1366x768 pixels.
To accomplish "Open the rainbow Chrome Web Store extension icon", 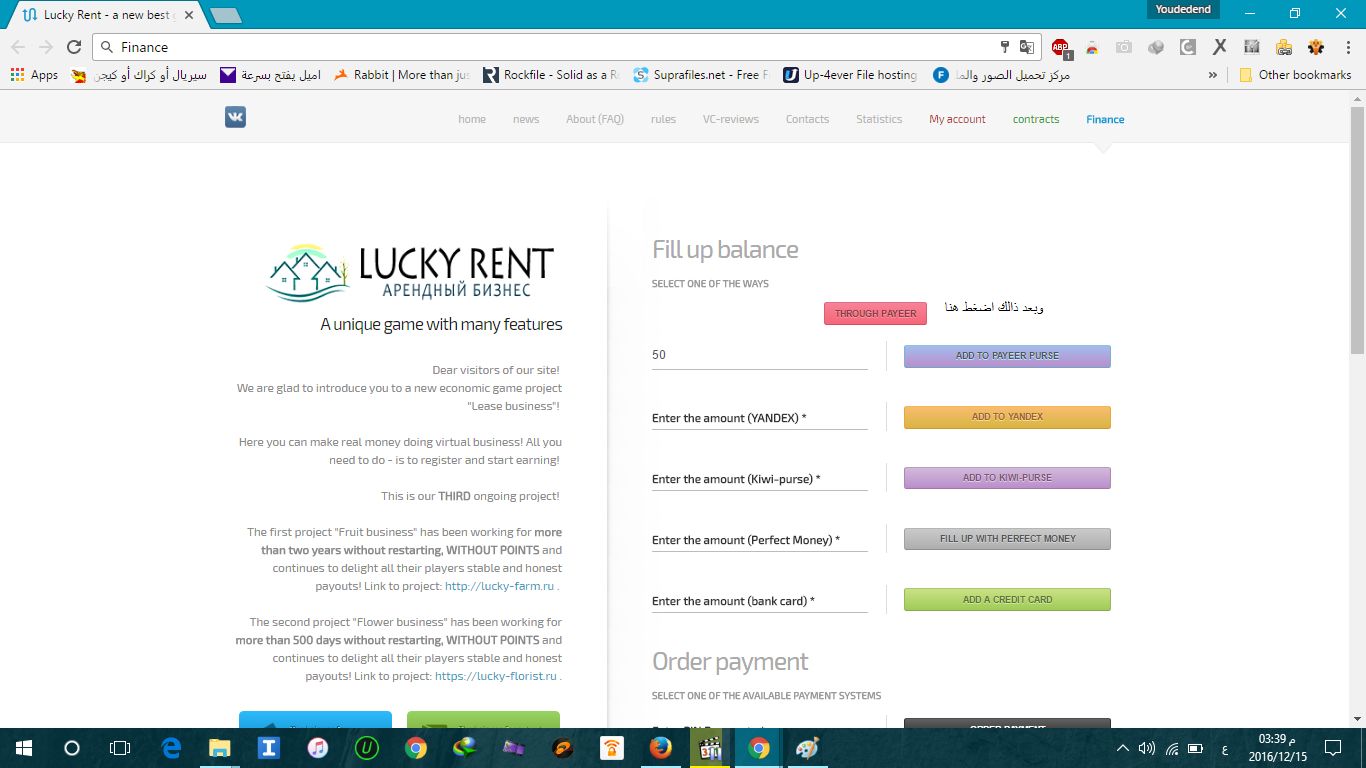I will pyautogui.click(x=1092, y=47).
